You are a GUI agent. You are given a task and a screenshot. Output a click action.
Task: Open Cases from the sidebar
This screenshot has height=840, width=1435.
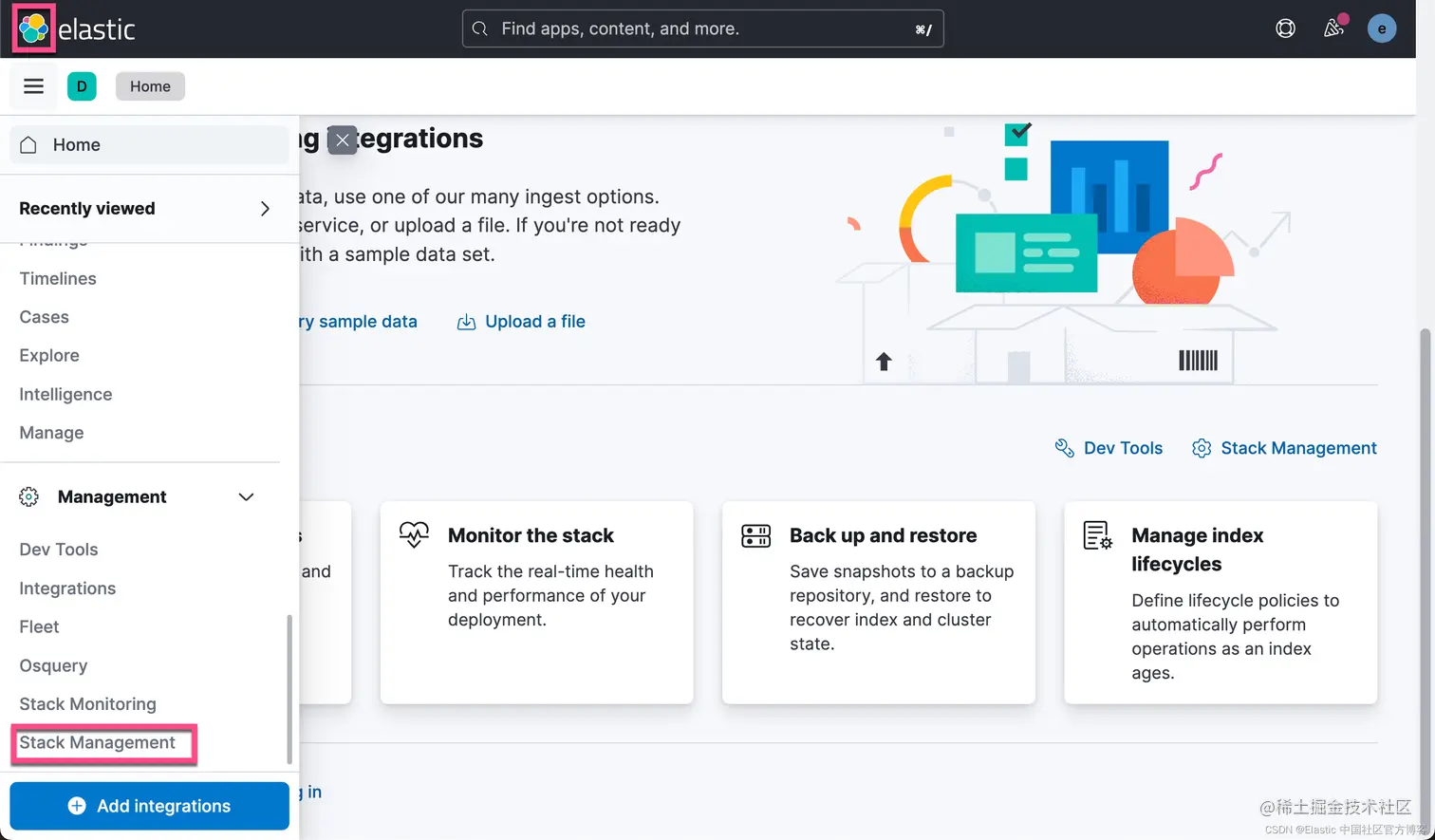44,317
